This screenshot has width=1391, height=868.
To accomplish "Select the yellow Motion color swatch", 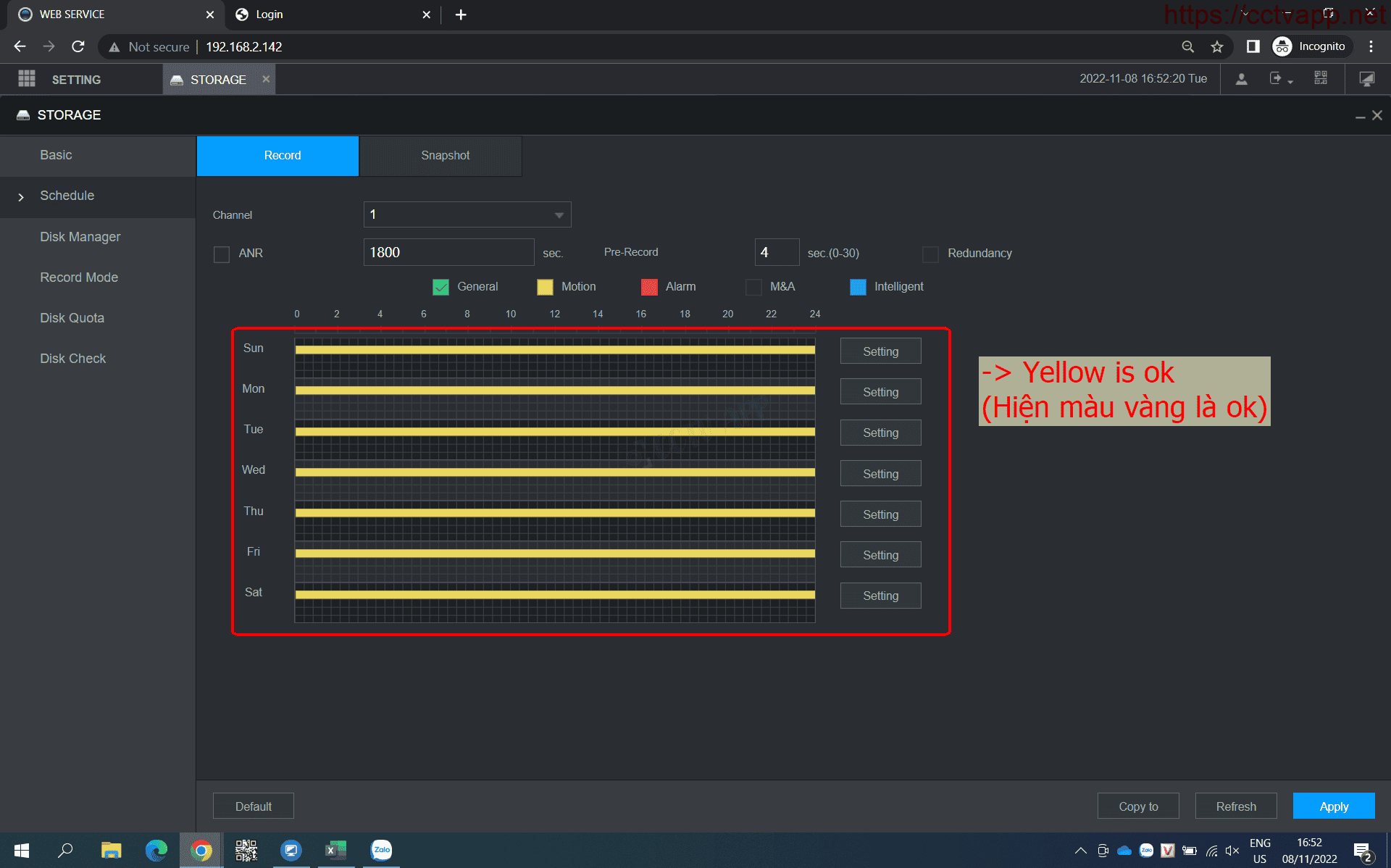I will [x=545, y=288].
